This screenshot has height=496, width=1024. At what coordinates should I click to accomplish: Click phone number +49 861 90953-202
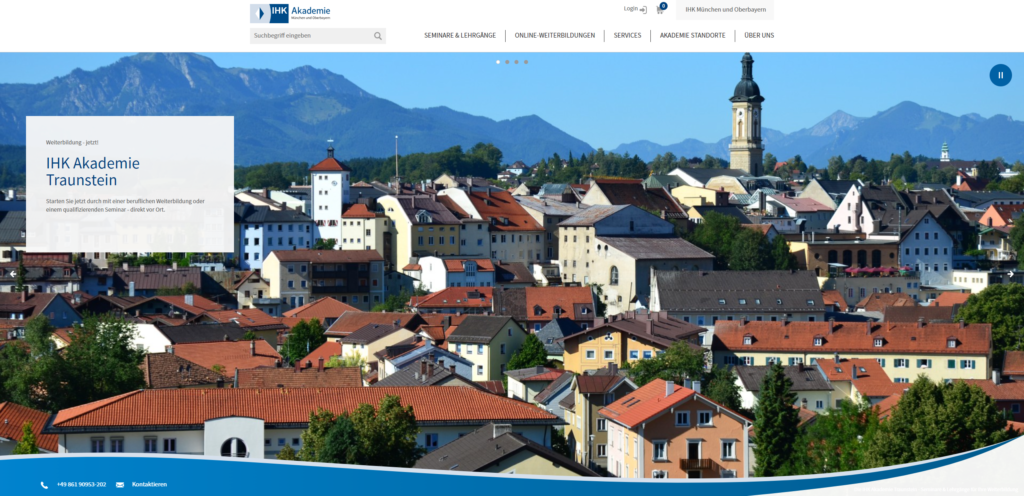82,485
